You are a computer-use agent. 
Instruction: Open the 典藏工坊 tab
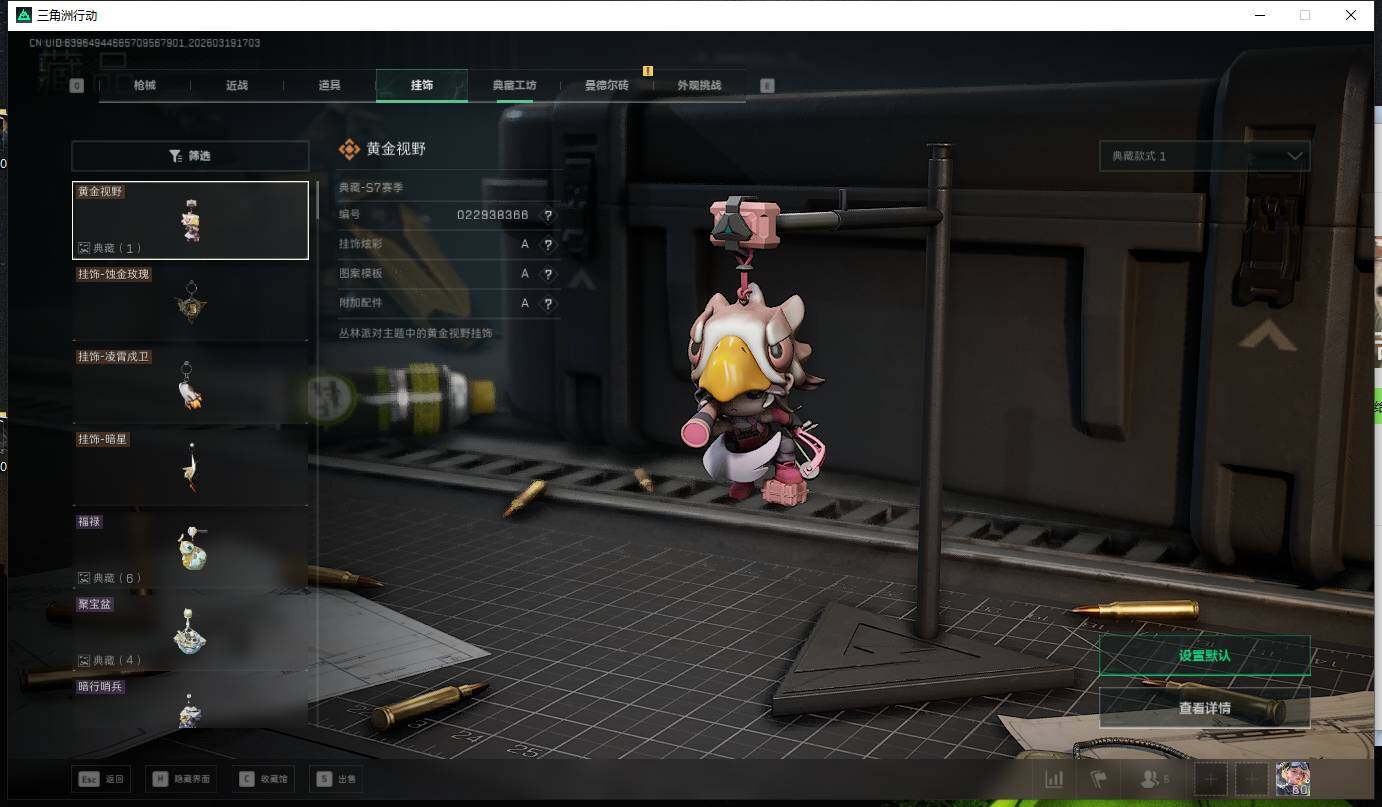coord(514,85)
